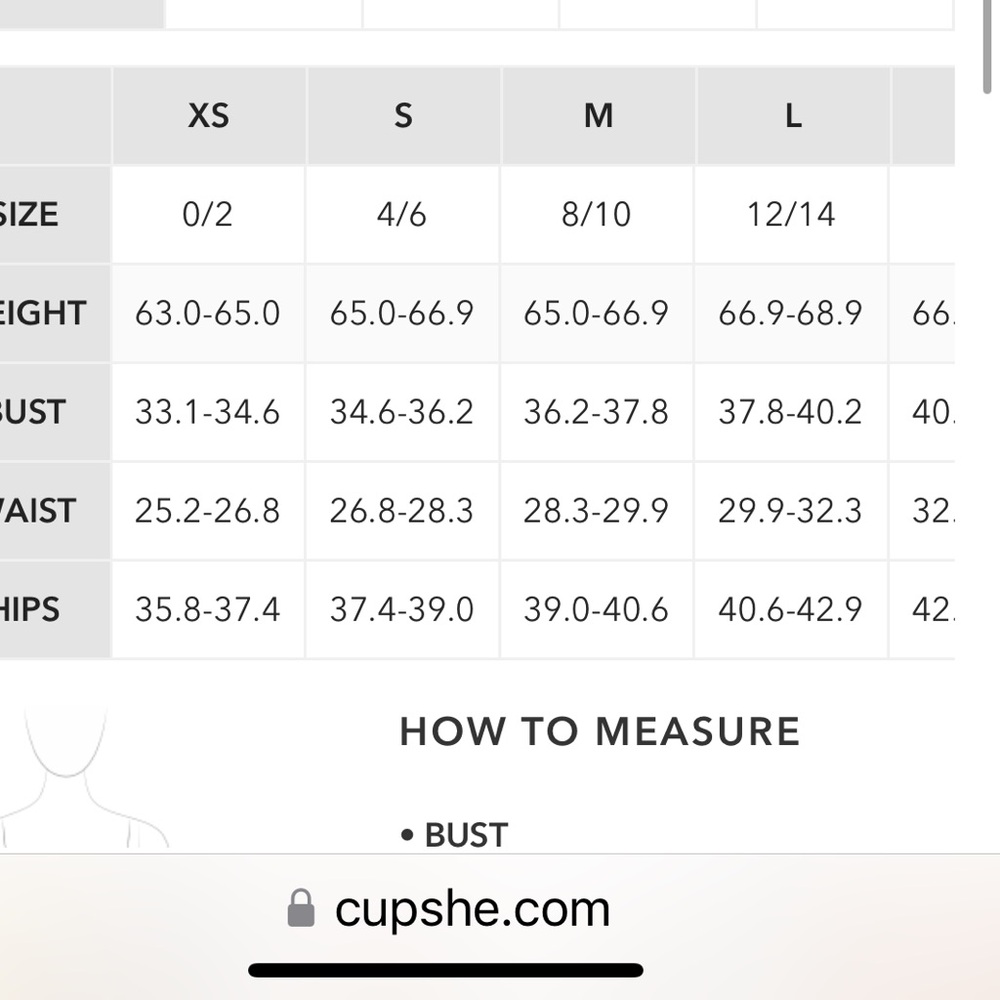Click the HIPS row label
The width and height of the screenshot is (1000, 1000).
pyautogui.click(x=29, y=610)
